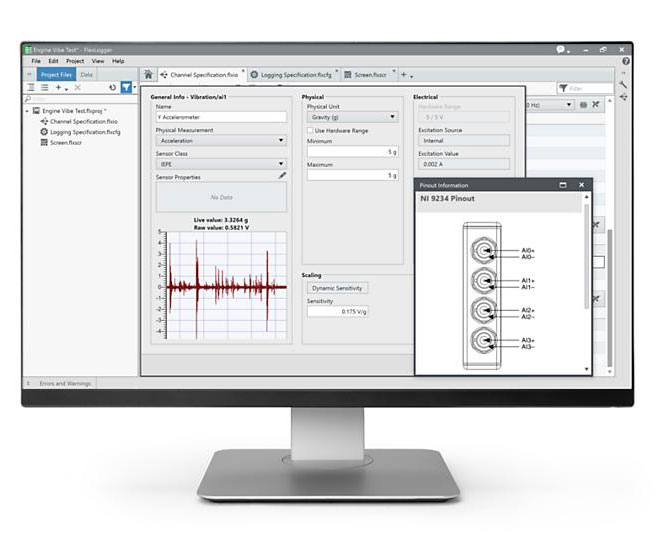Image resolution: width=664 pixels, height=540 pixels.
Task: Click the plus icon to add a project item
Action: (x=59, y=88)
